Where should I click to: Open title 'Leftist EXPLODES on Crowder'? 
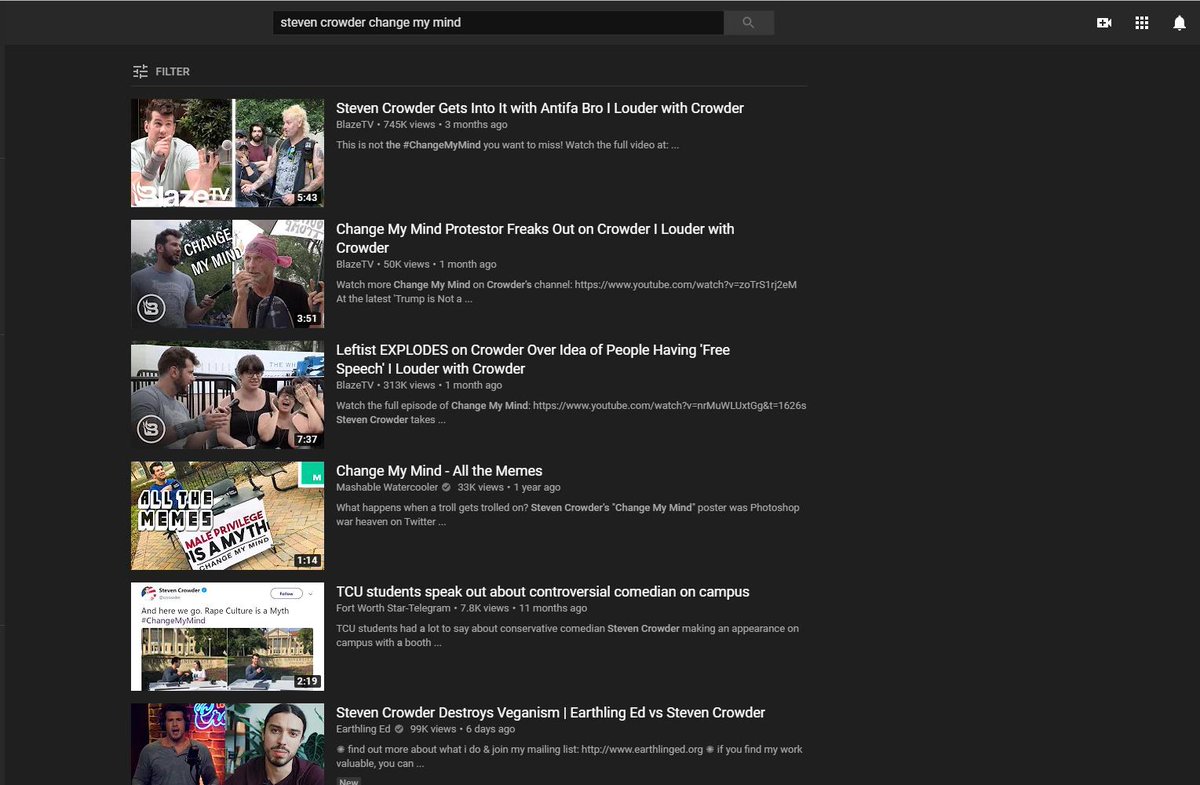[533, 359]
